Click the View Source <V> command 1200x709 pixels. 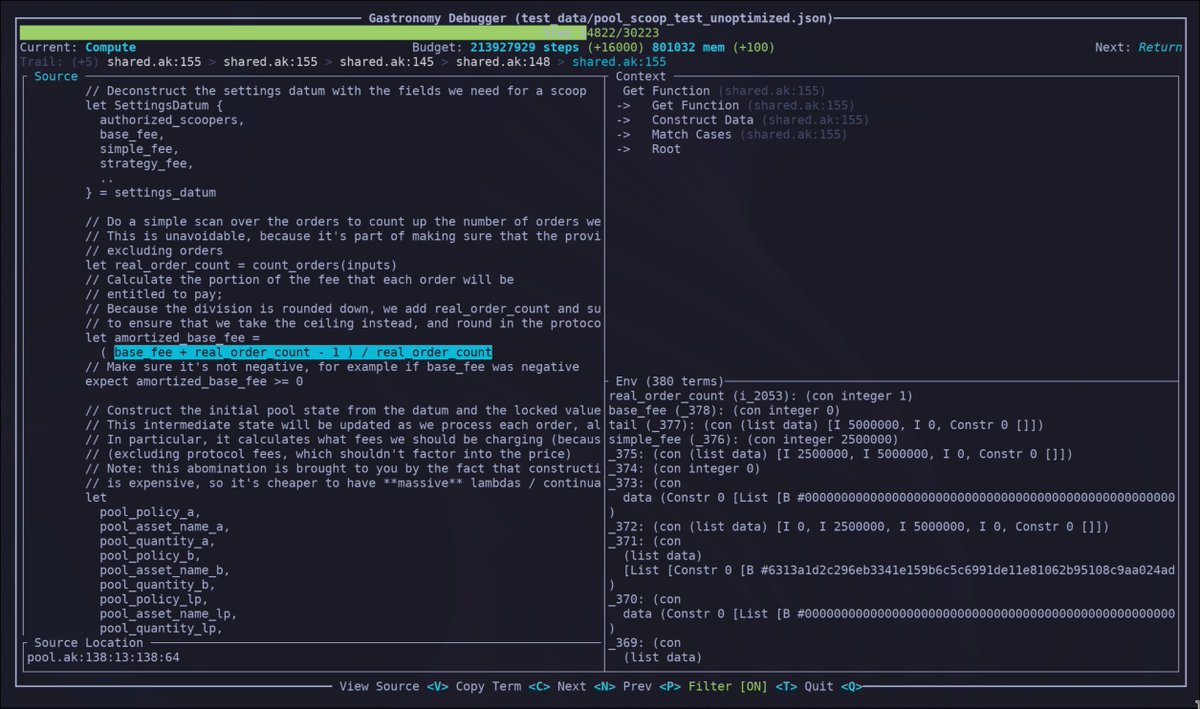pyautogui.click(x=393, y=686)
